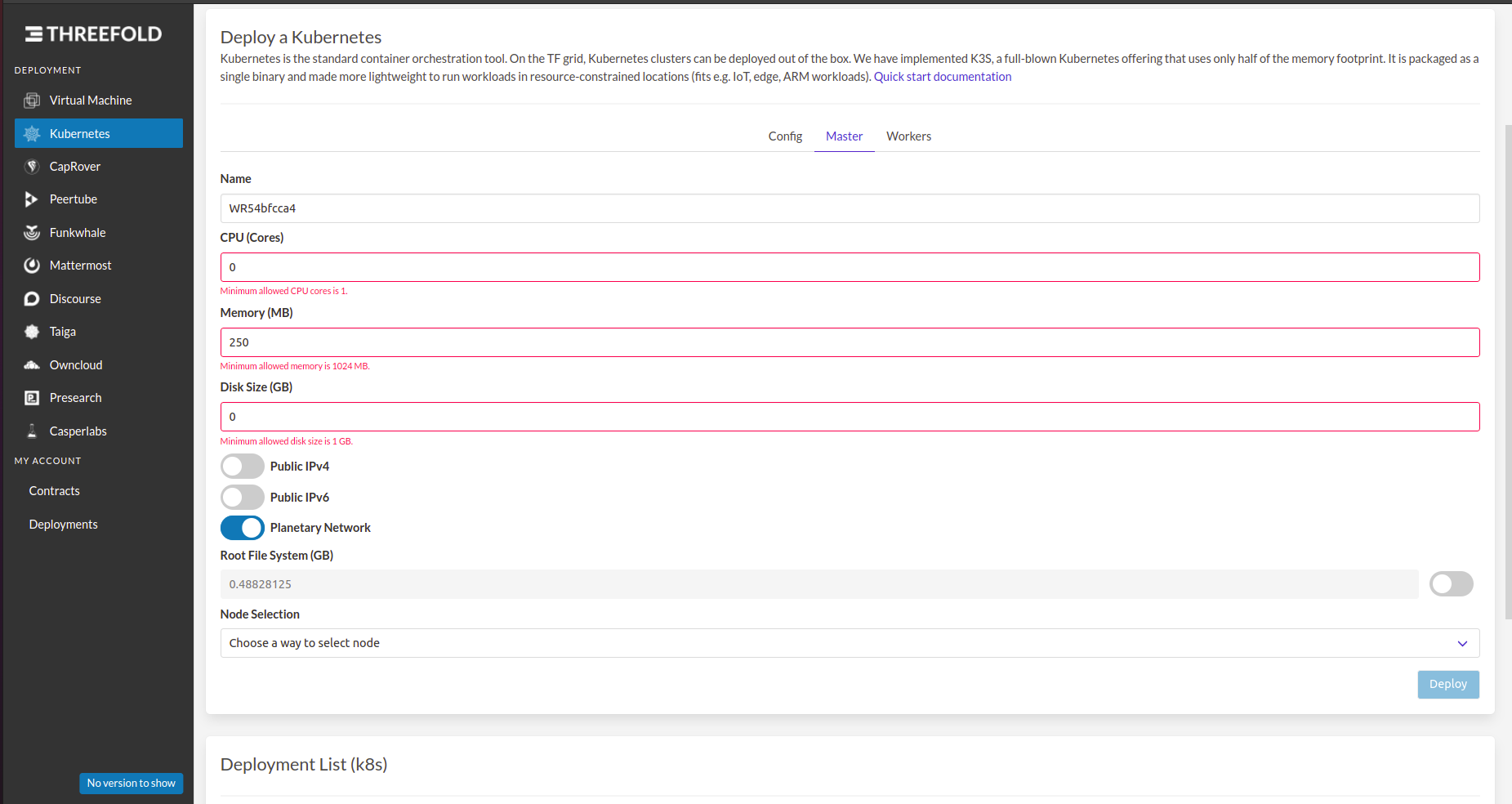Open the node selection dropdown
The height and width of the screenshot is (804, 1512).
(x=850, y=643)
